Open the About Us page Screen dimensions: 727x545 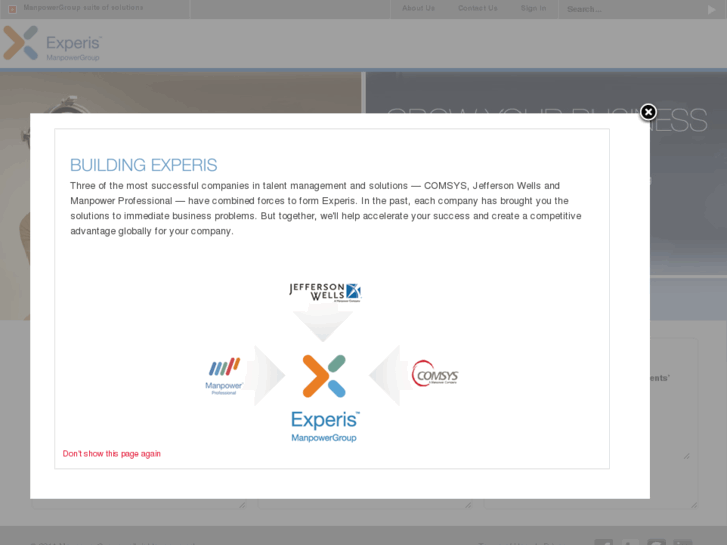[418, 8]
